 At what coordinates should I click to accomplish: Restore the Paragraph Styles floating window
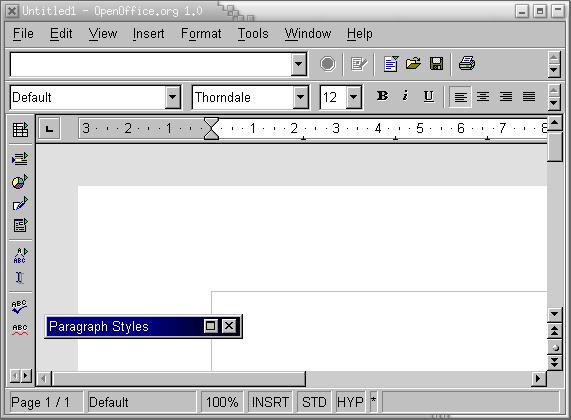(211, 326)
